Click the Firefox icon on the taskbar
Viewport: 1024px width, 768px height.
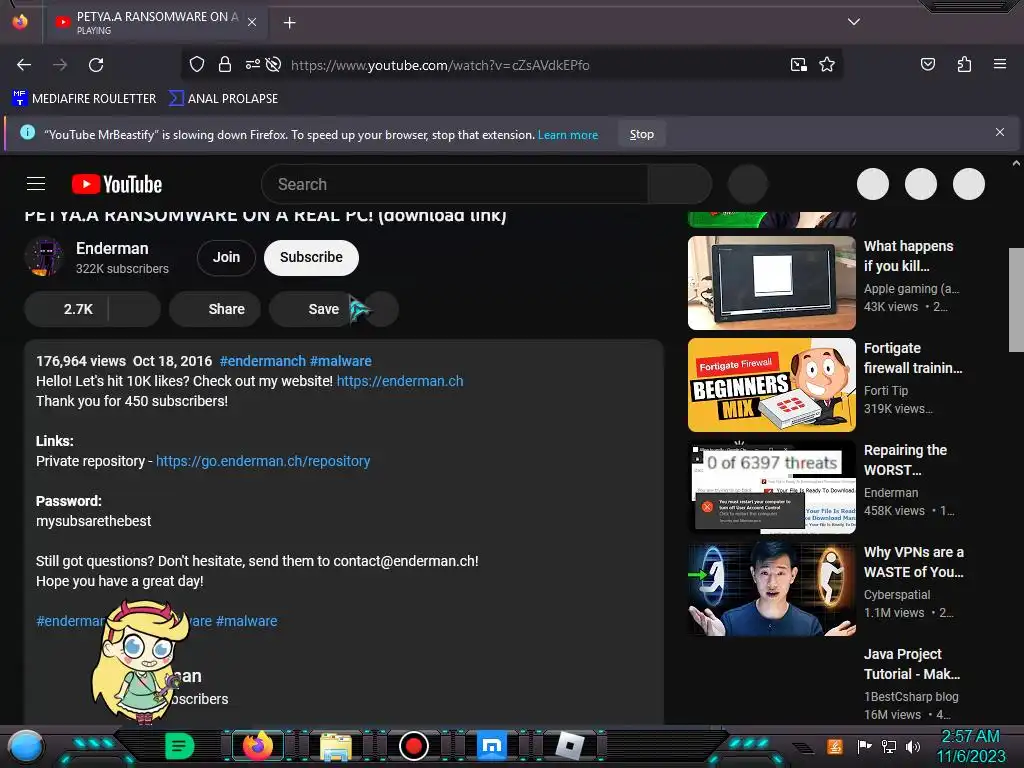(257, 745)
